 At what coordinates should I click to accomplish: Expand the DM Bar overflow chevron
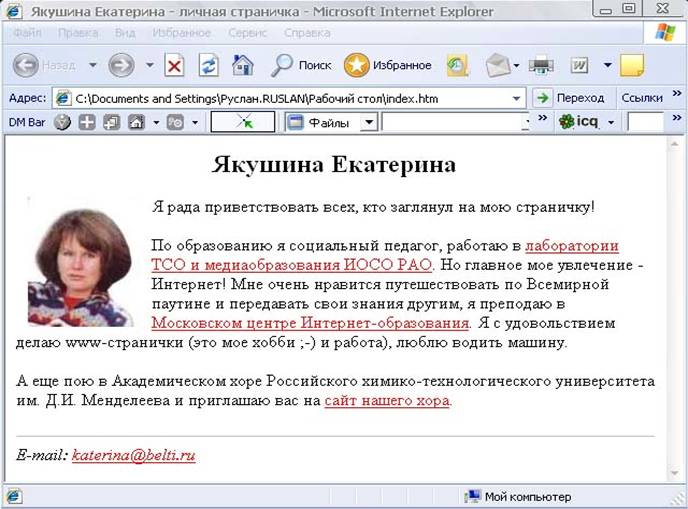(543, 117)
